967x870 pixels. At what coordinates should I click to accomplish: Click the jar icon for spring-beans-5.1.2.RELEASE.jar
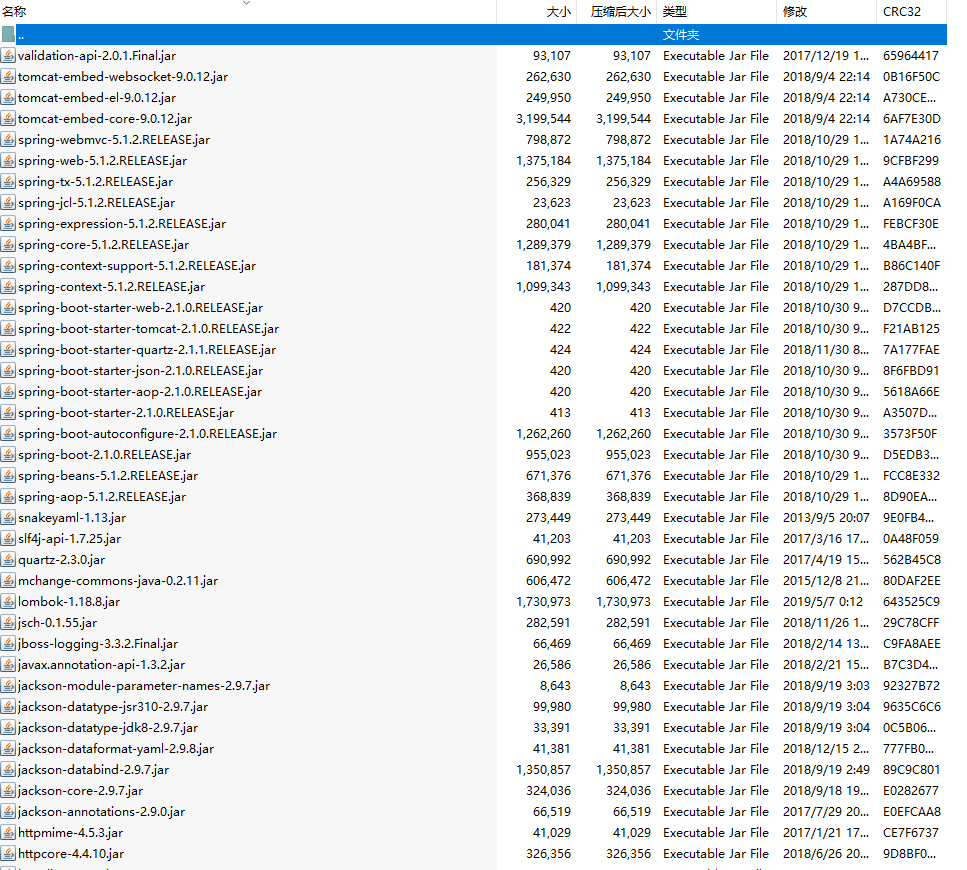pos(8,475)
